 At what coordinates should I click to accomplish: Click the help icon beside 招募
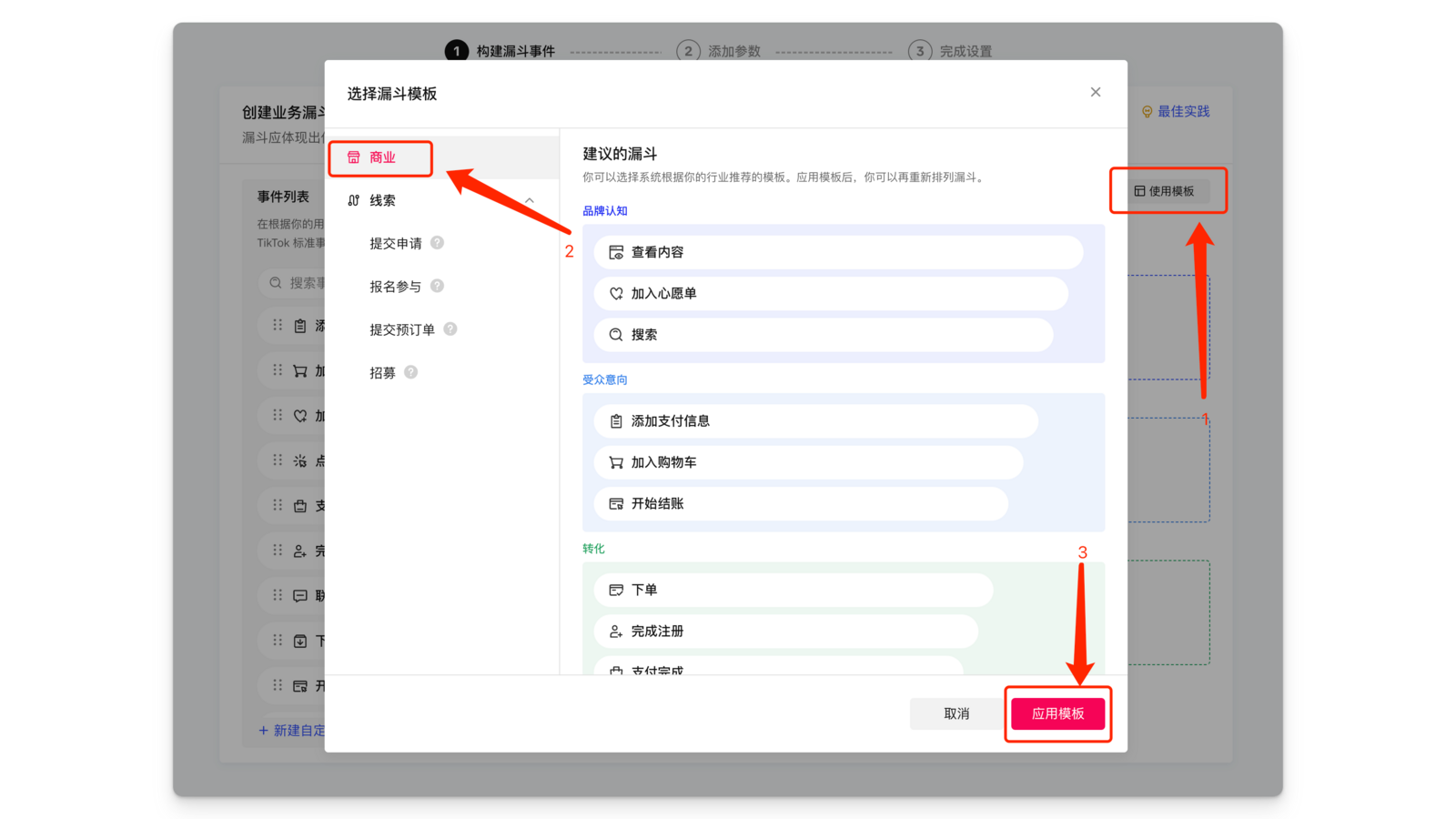[x=410, y=372]
